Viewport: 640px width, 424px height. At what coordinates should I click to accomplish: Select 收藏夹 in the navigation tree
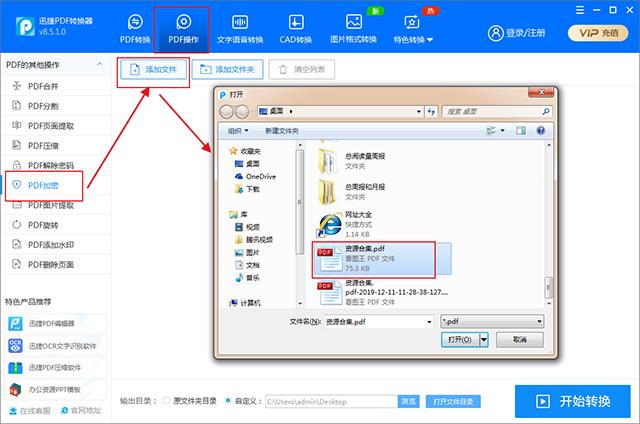click(x=245, y=151)
